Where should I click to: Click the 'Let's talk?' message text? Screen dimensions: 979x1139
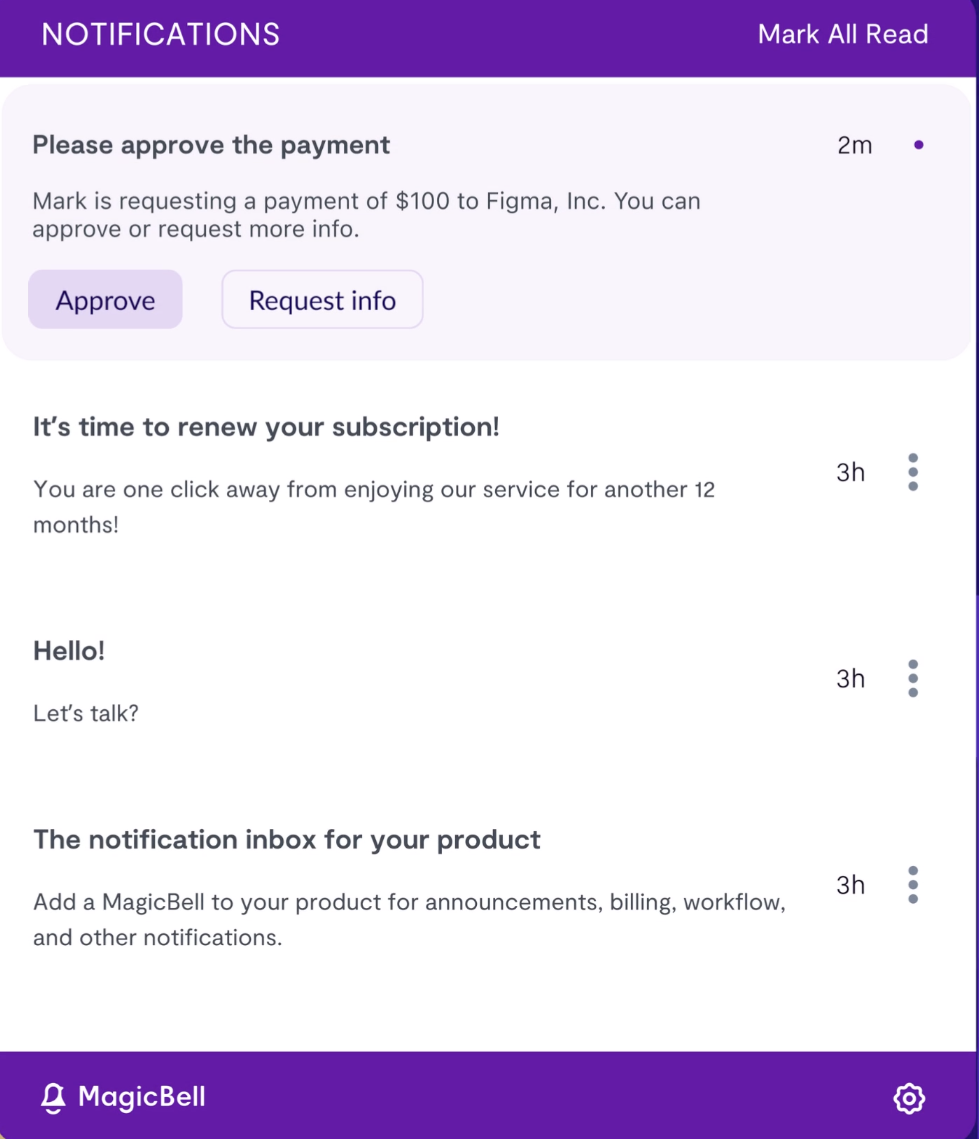86,713
